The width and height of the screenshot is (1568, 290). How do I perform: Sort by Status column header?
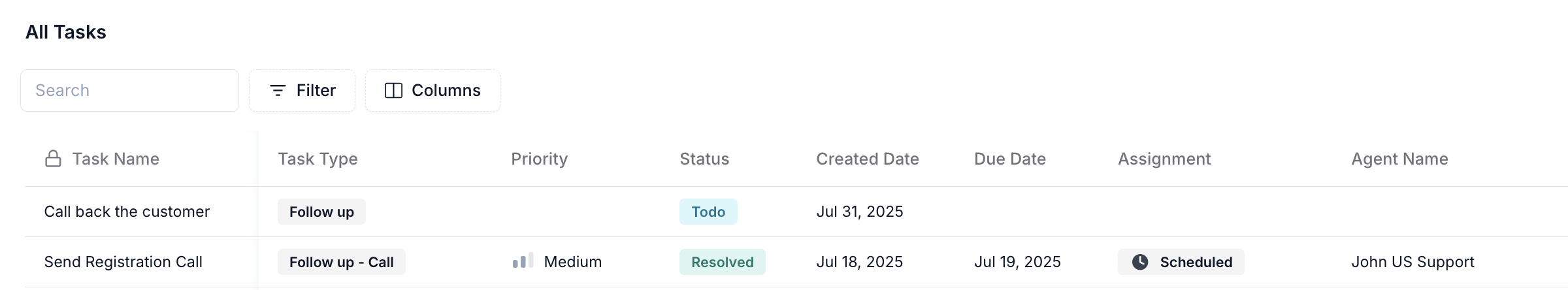704,159
